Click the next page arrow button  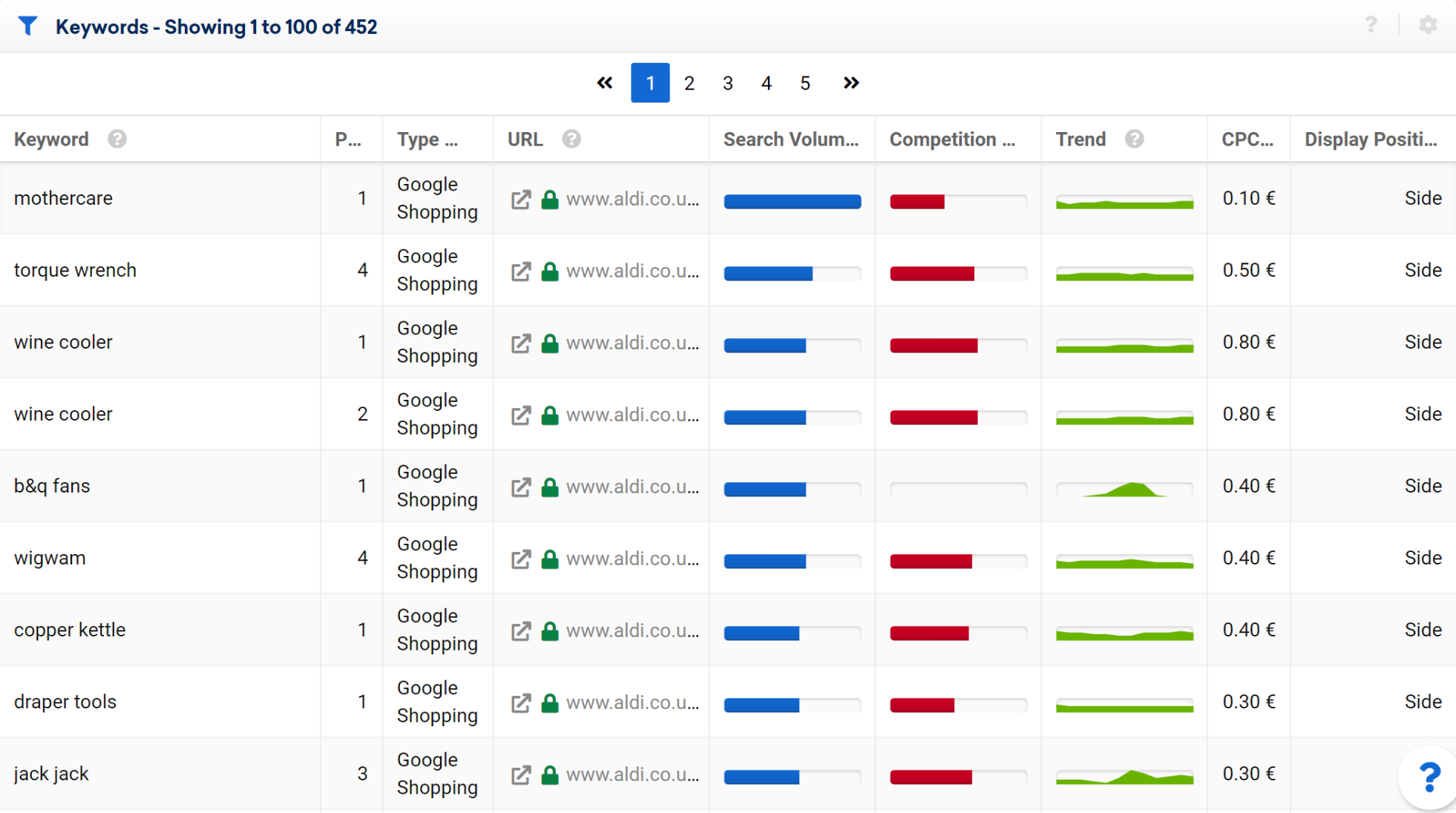[850, 83]
